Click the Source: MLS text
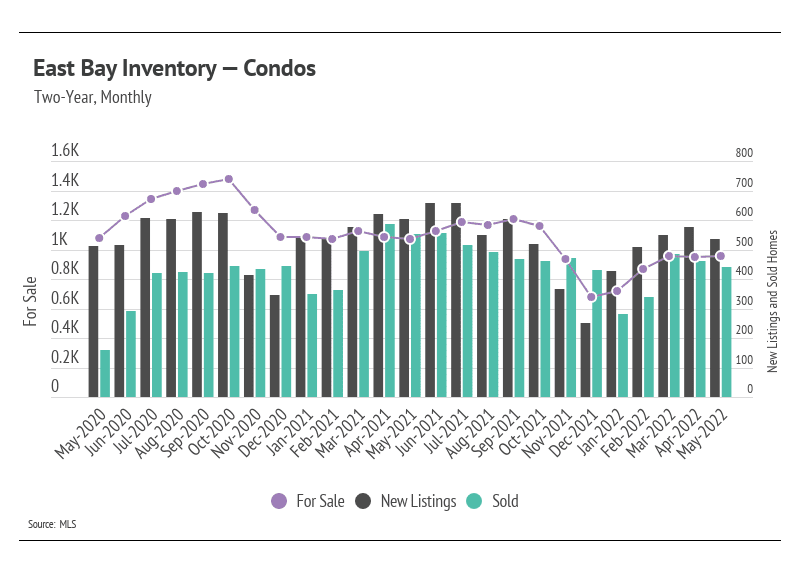Viewport: 799px width, 575px height. [52, 524]
